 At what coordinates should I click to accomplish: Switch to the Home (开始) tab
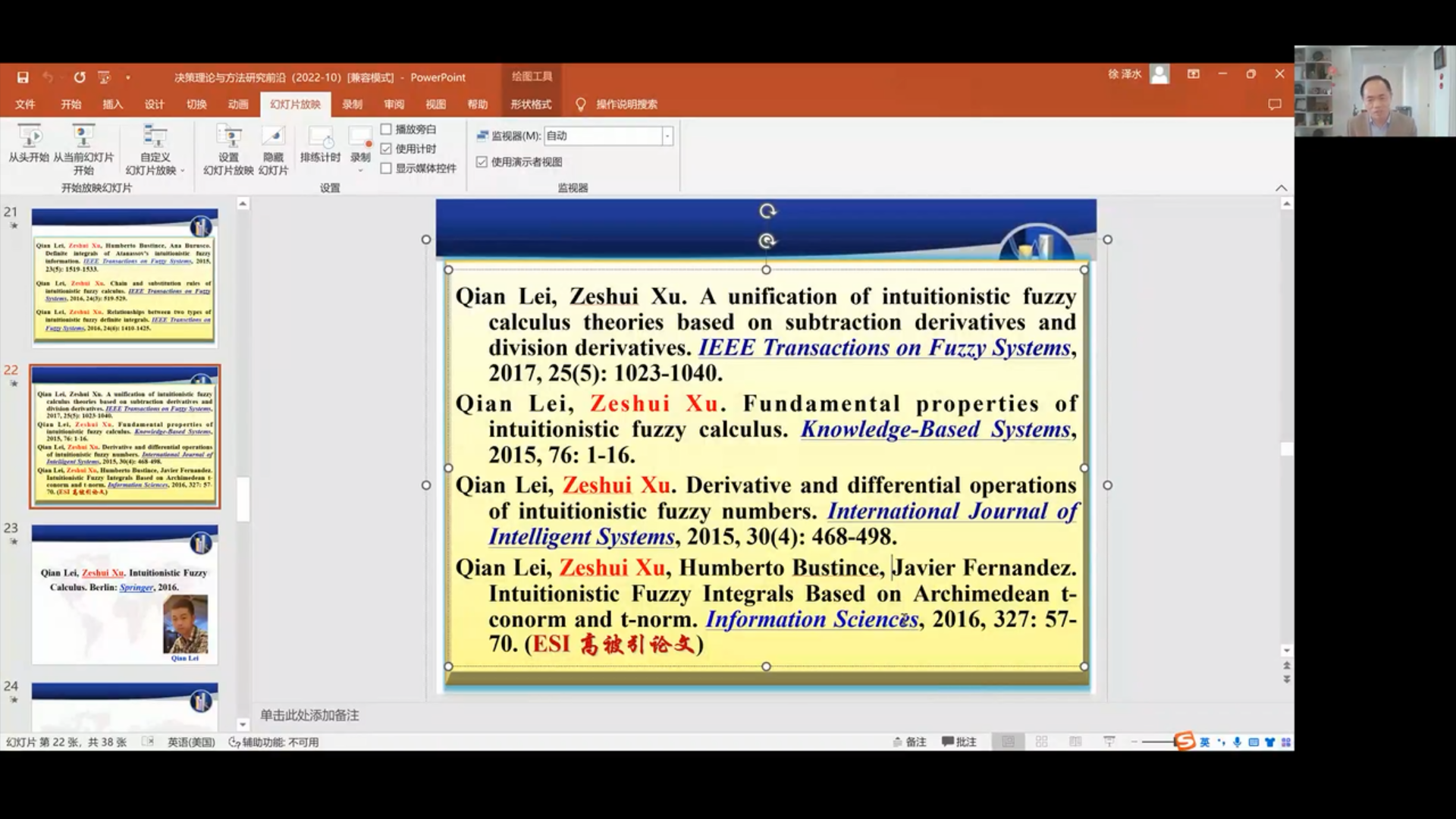point(71,105)
